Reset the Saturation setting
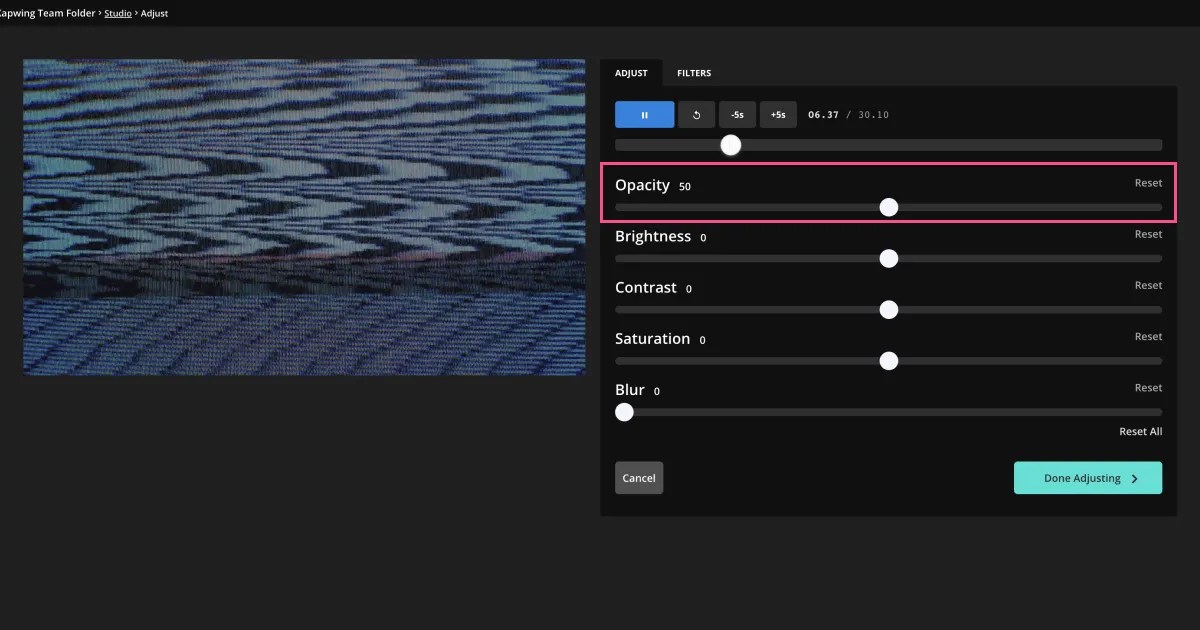 (x=1147, y=336)
